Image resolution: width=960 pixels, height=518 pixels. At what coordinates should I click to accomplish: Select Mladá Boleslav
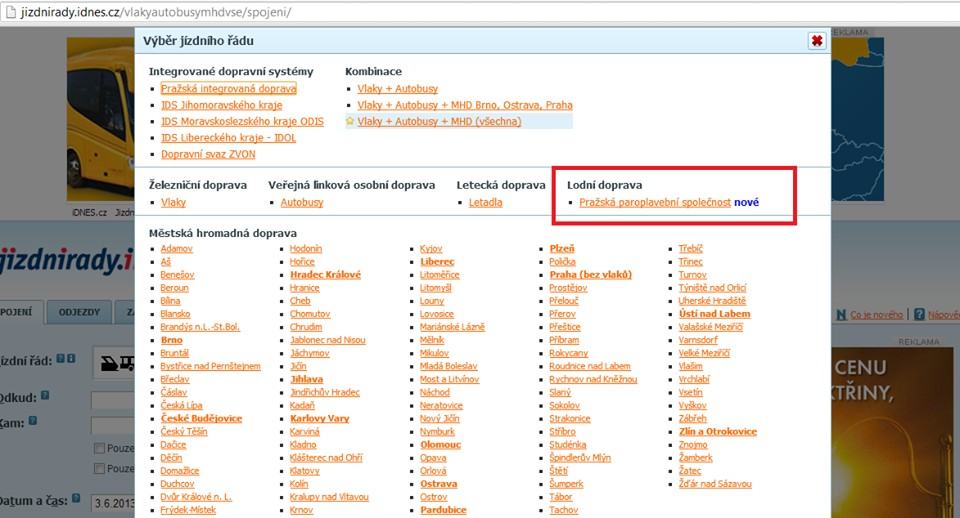click(449, 366)
